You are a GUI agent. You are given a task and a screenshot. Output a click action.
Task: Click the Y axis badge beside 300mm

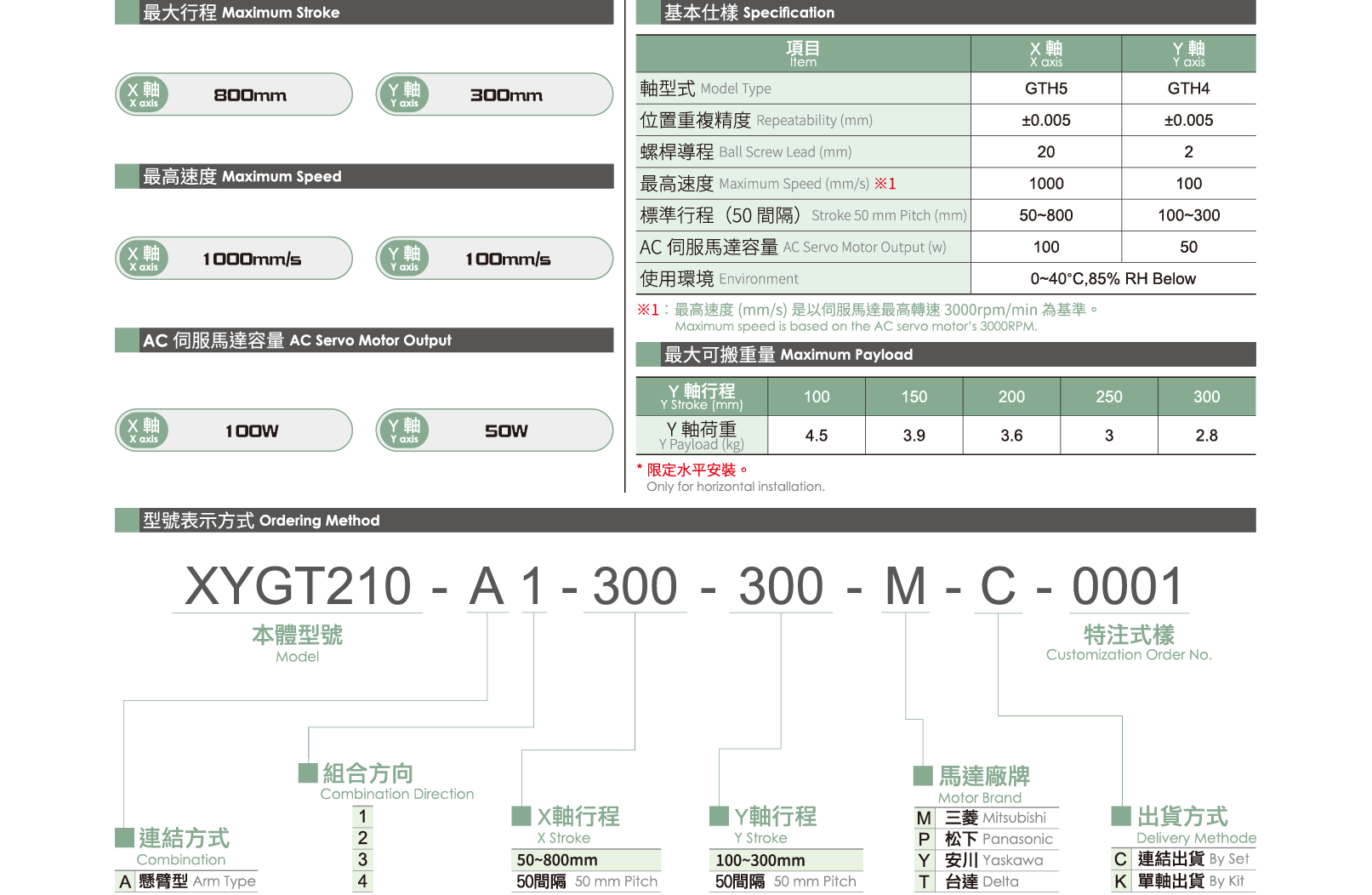click(x=403, y=94)
